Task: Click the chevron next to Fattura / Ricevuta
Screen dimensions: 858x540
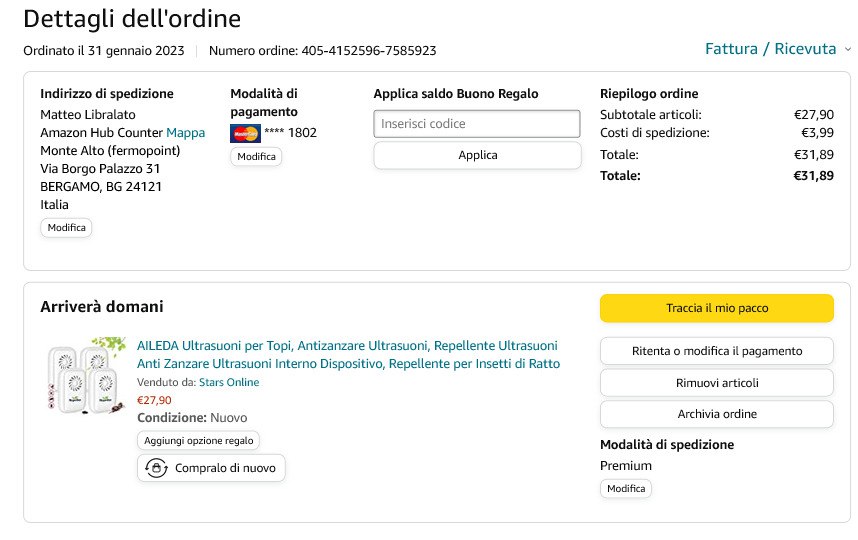Action: [x=847, y=49]
